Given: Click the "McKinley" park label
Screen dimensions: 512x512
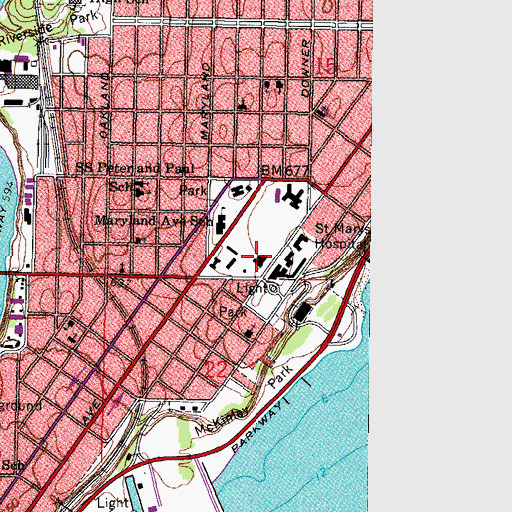Looking at the screenshot, I should tap(222, 421).
